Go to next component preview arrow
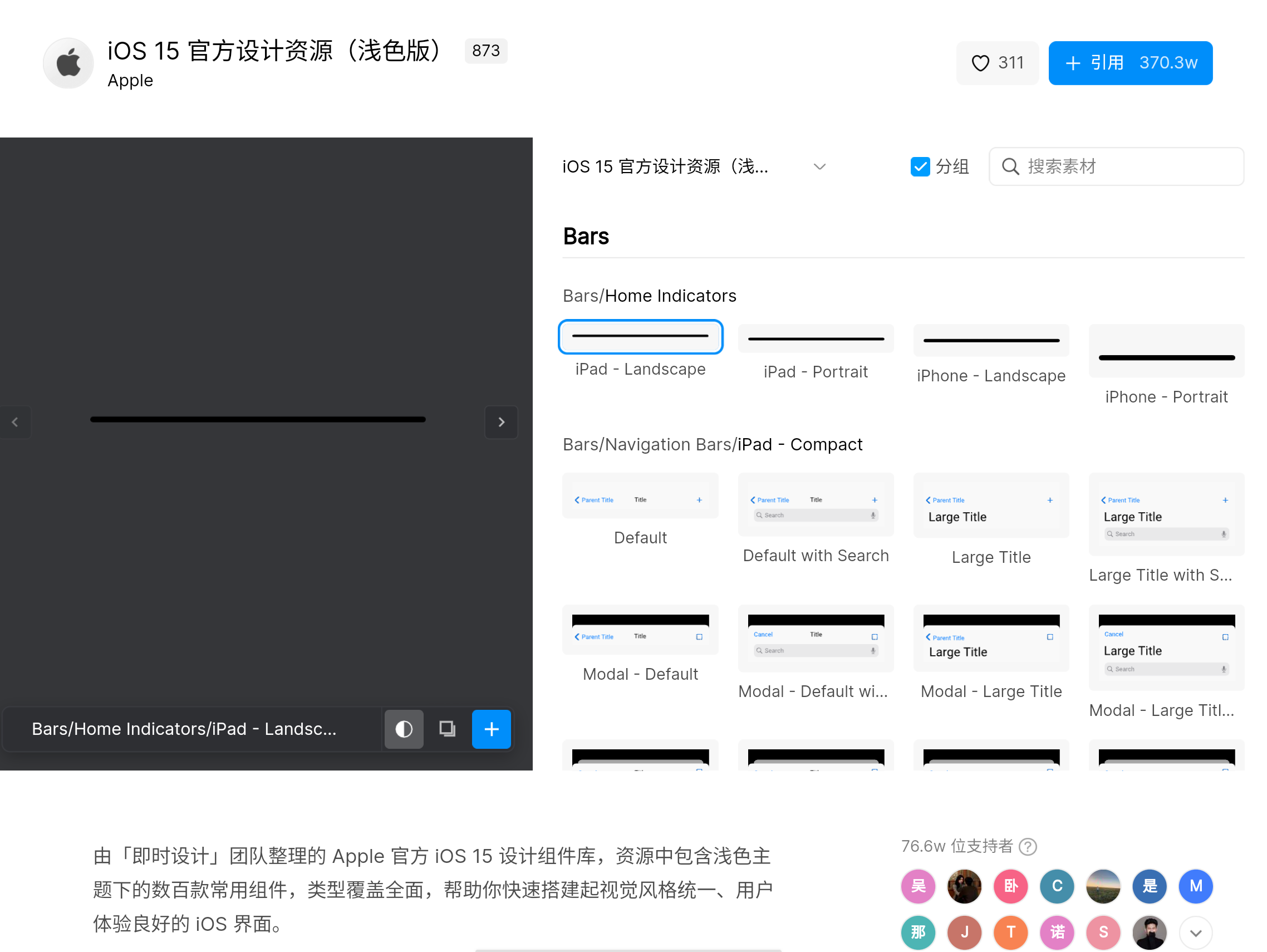Image resolution: width=1267 pixels, height=952 pixels. click(501, 422)
